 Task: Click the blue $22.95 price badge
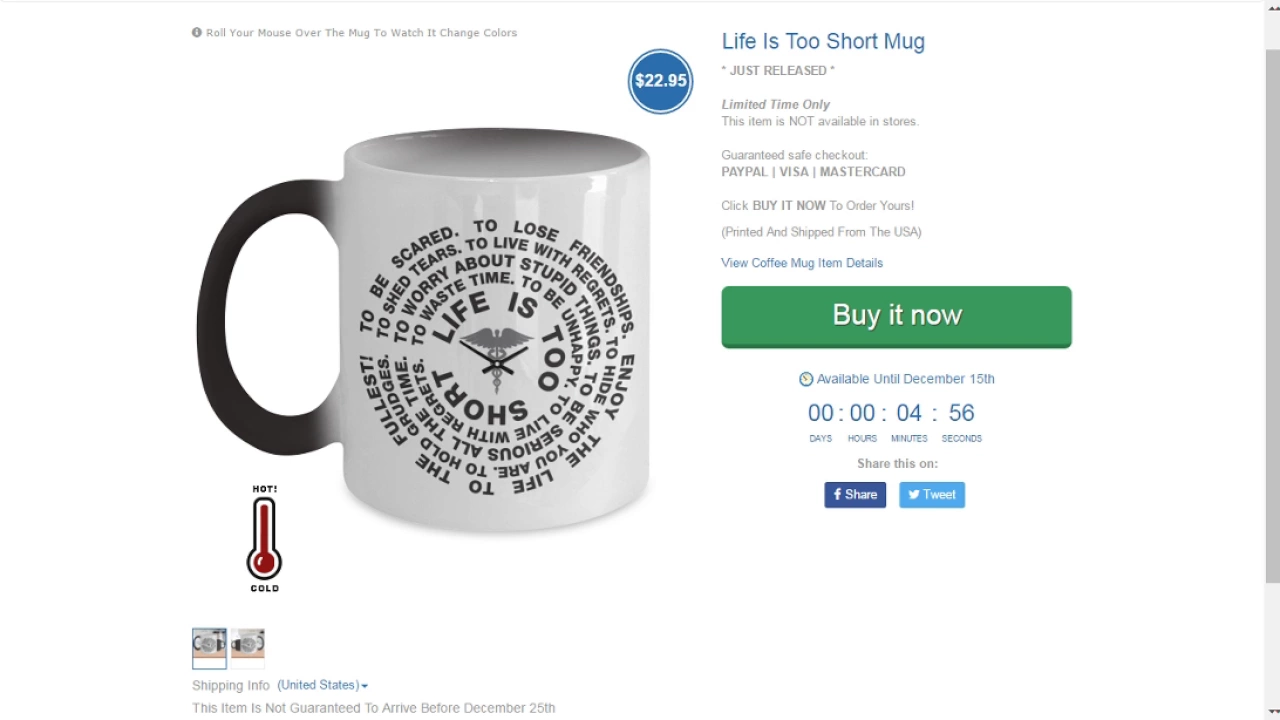tap(660, 81)
